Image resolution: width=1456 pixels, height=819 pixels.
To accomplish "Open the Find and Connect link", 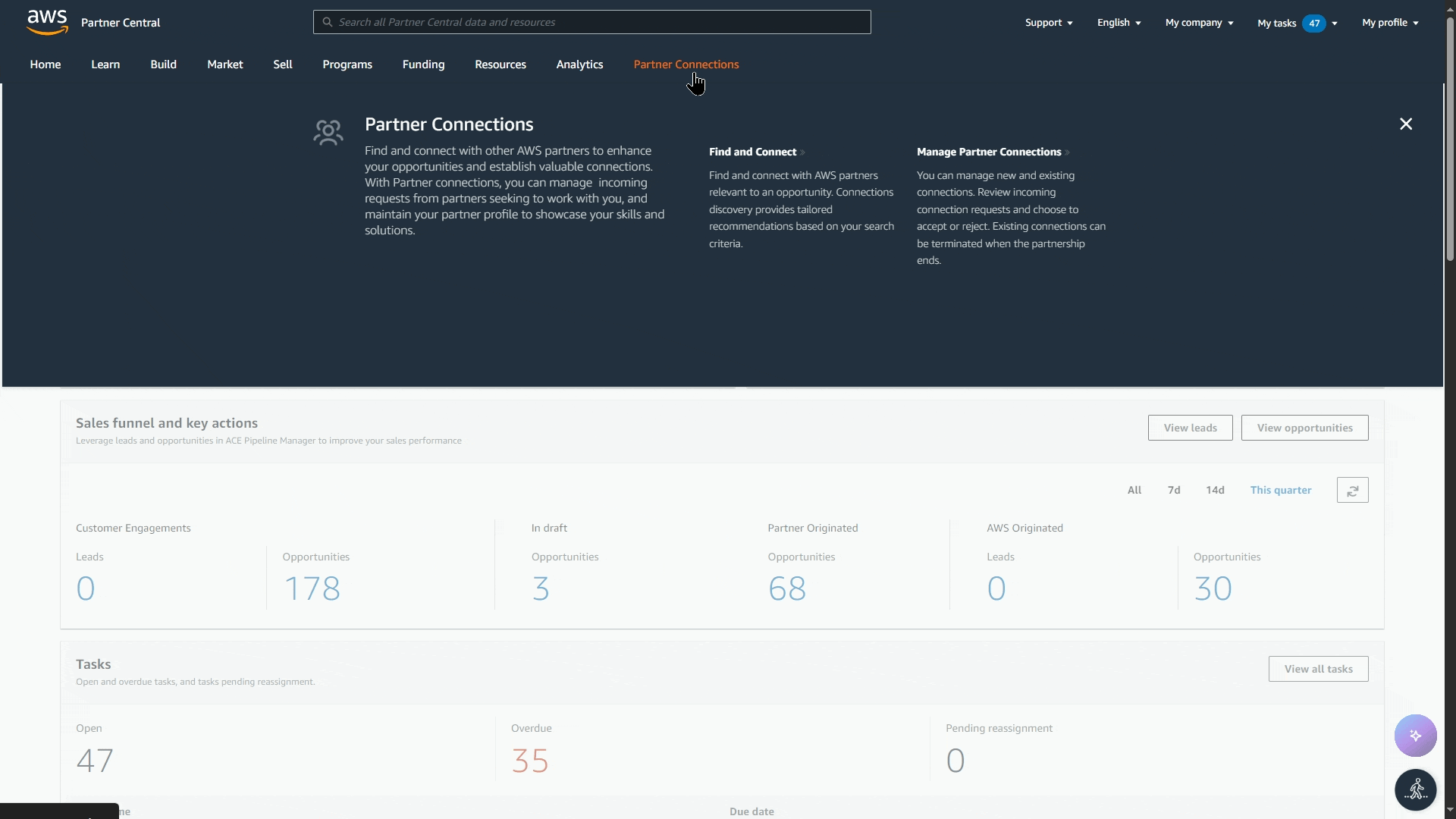I will point(752,152).
